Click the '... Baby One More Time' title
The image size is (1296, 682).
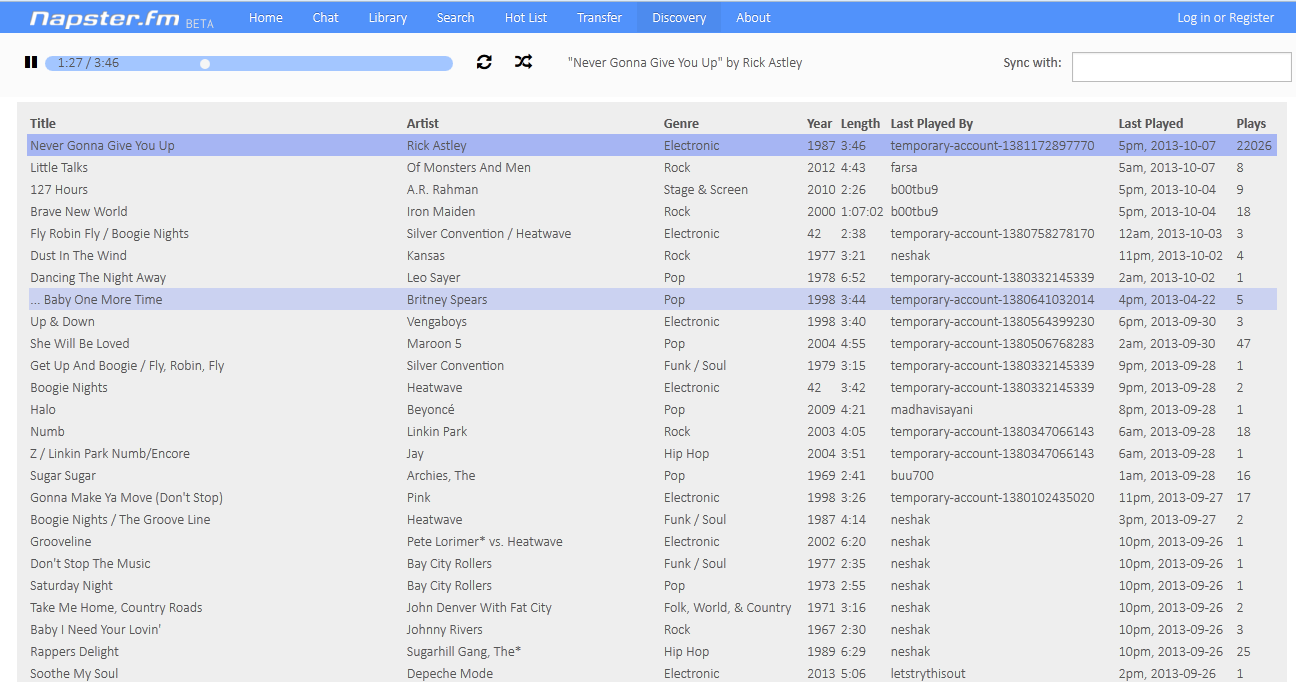96,300
